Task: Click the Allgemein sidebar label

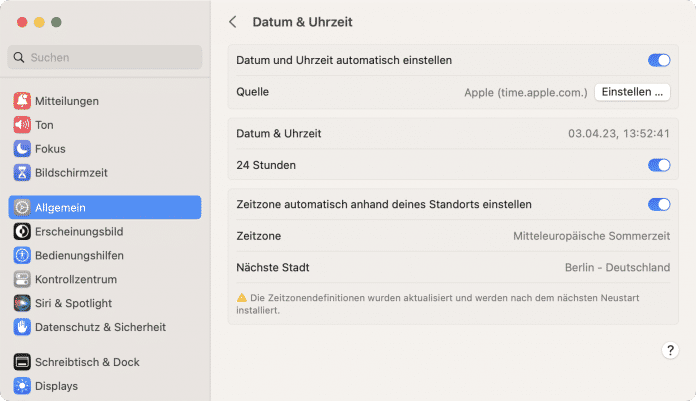Action: pyautogui.click(x=60, y=207)
